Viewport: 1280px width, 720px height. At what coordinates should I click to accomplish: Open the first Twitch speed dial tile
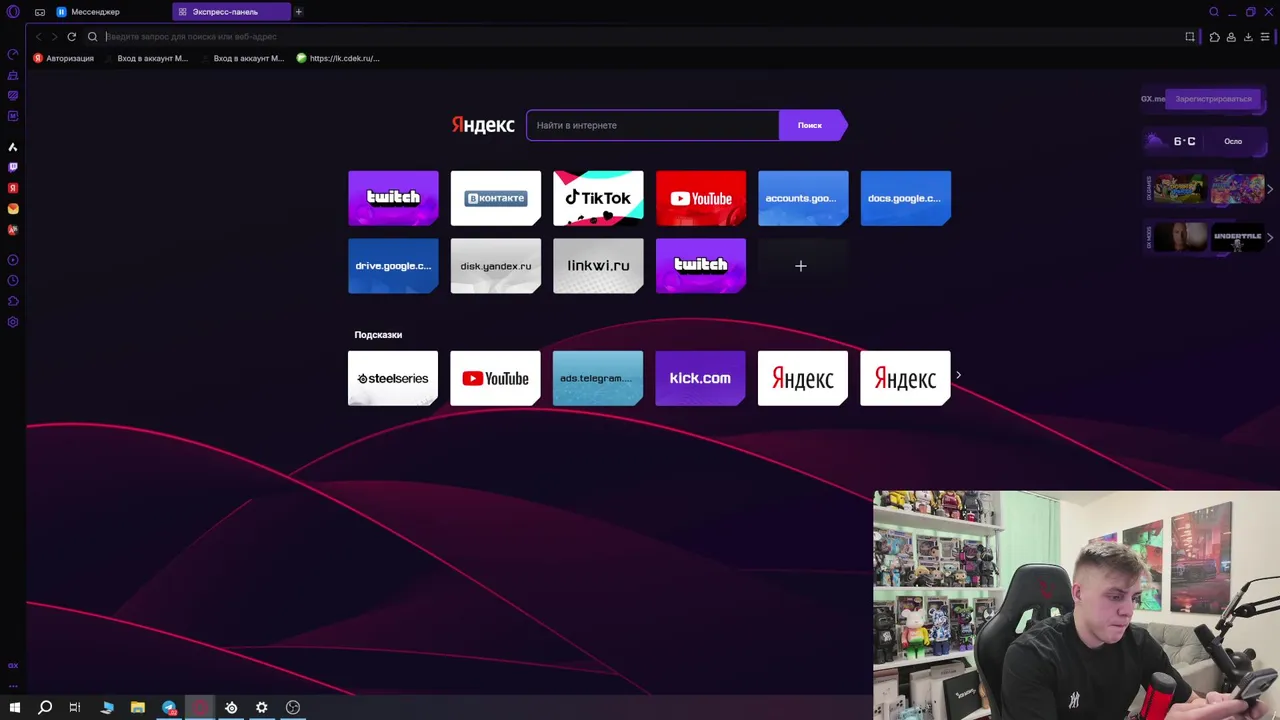tap(393, 198)
